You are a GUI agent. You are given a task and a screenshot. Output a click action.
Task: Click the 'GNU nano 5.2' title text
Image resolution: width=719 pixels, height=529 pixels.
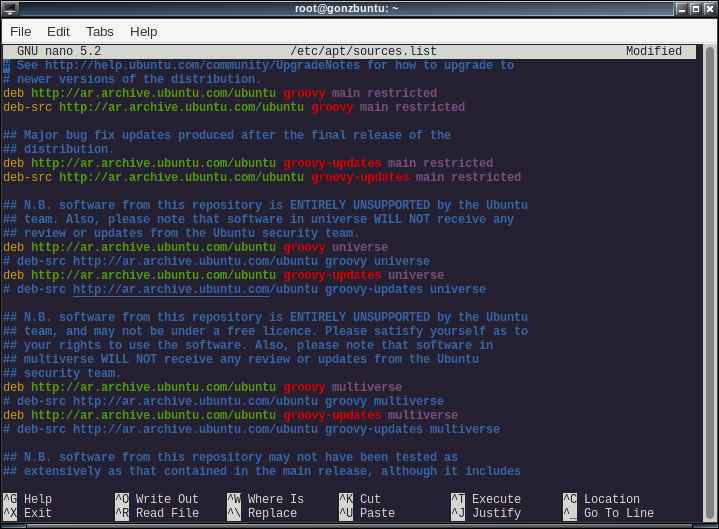point(59,51)
